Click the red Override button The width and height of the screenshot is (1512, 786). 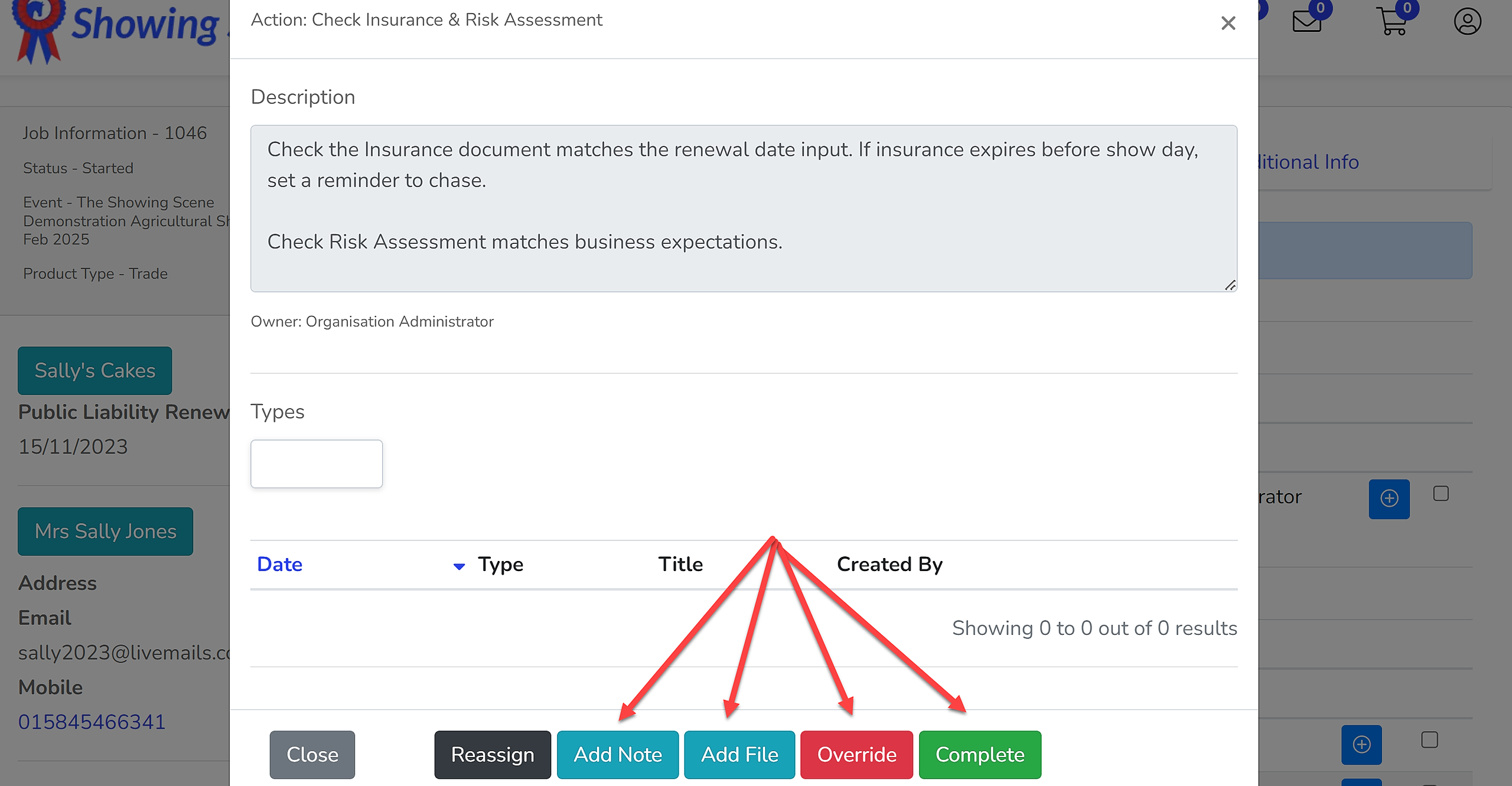[x=856, y=755]
